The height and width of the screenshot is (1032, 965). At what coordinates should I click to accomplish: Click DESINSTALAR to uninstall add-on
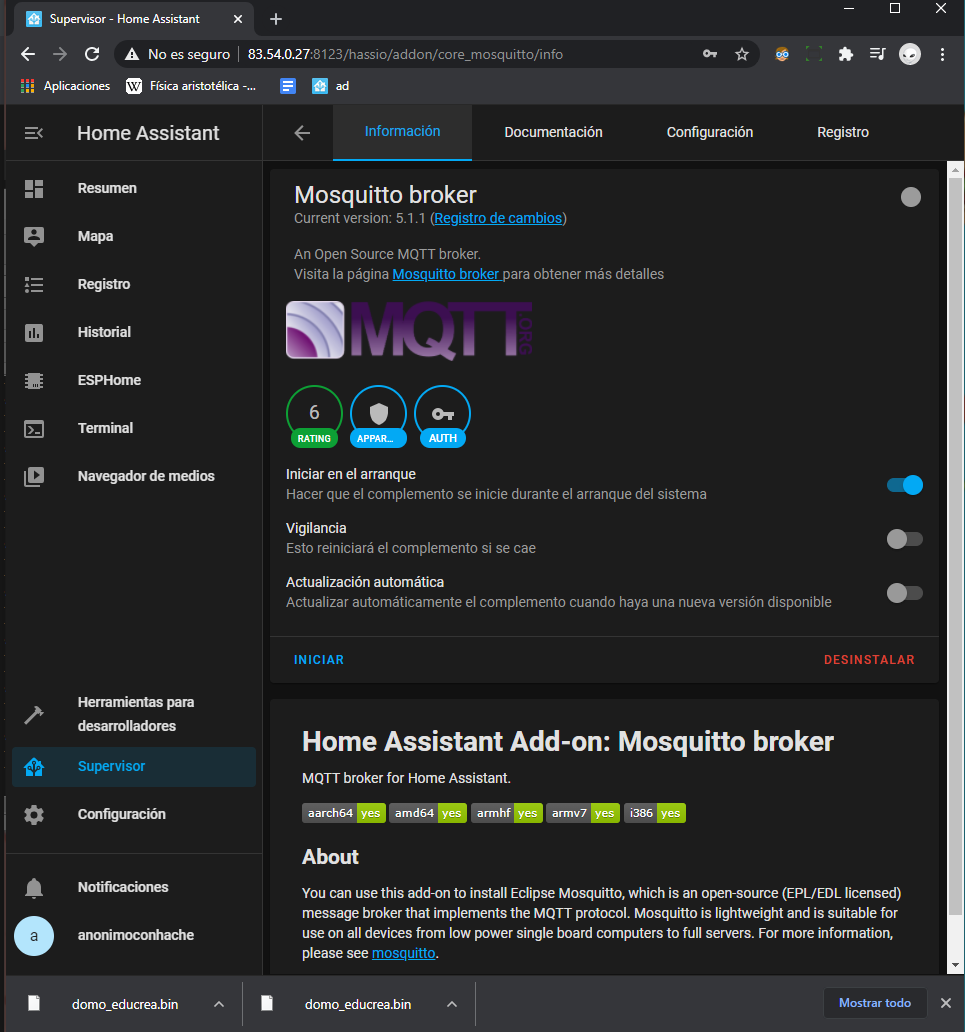point(869,659)
